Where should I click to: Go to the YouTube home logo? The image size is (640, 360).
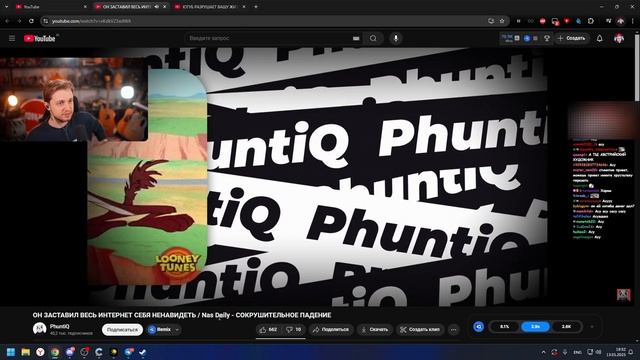pos(40,38)
